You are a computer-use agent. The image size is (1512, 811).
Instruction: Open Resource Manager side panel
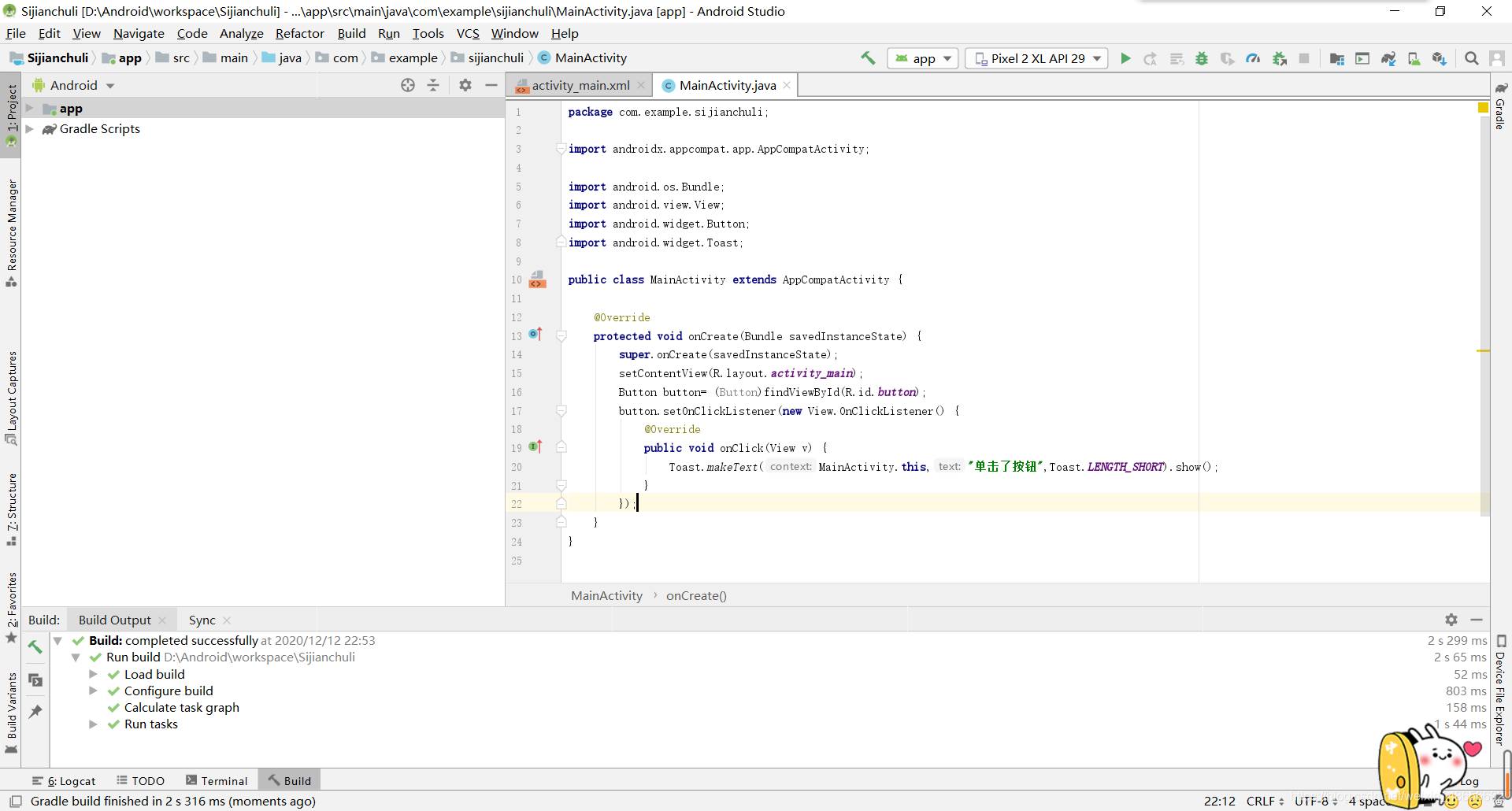coord(11,232)
